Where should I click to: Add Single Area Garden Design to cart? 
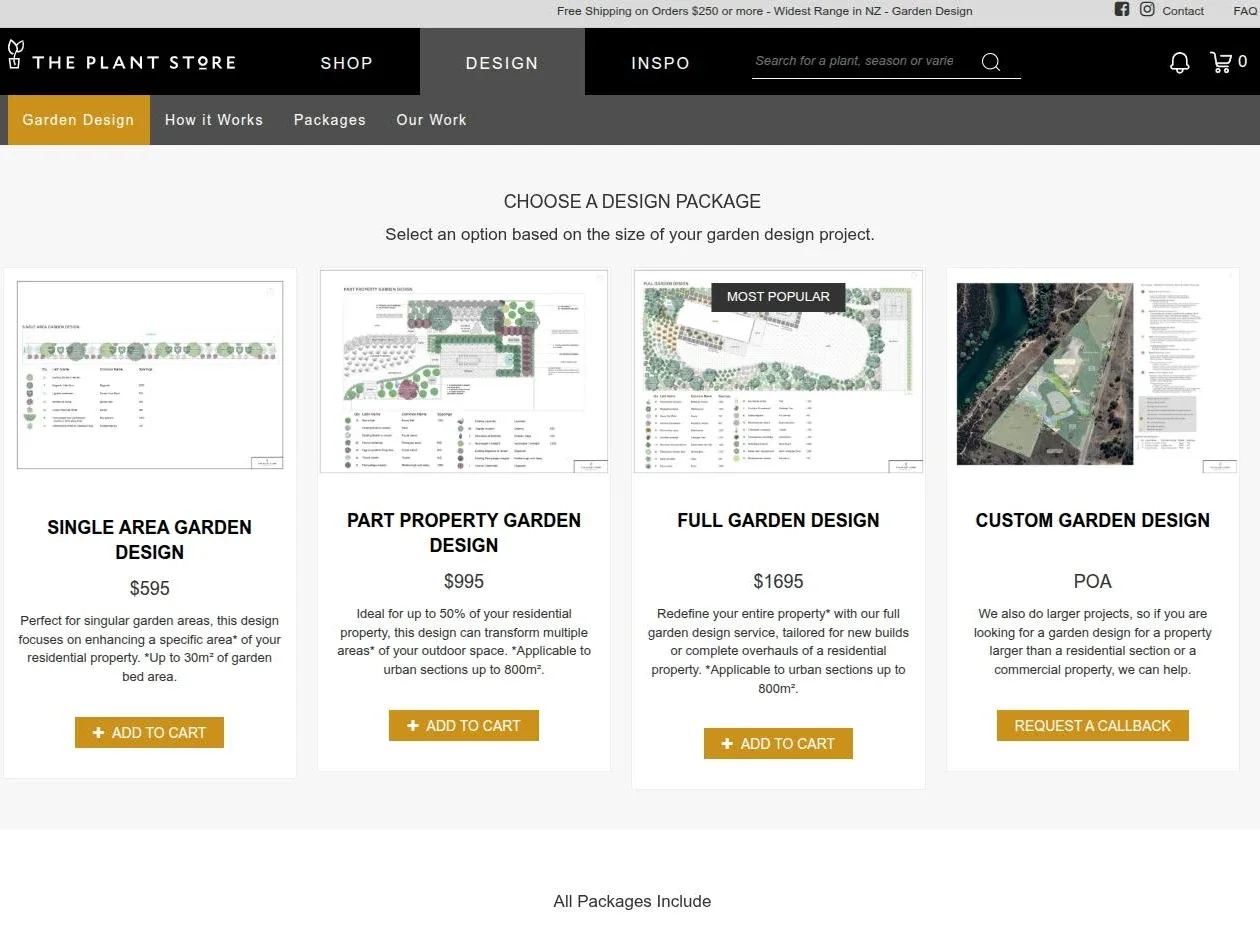click(149, 732)
